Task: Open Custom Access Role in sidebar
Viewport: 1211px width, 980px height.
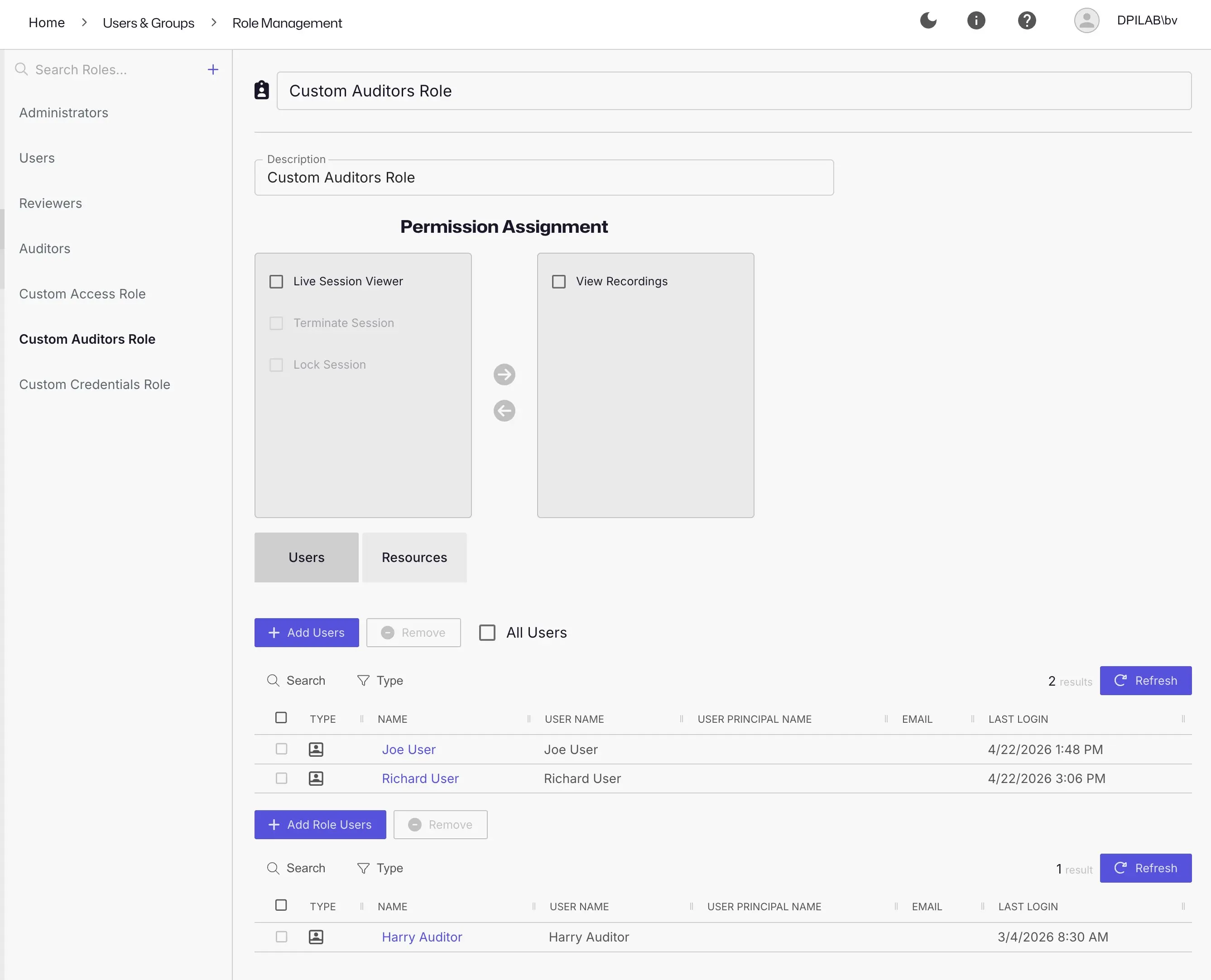Action: click(82, 293)
